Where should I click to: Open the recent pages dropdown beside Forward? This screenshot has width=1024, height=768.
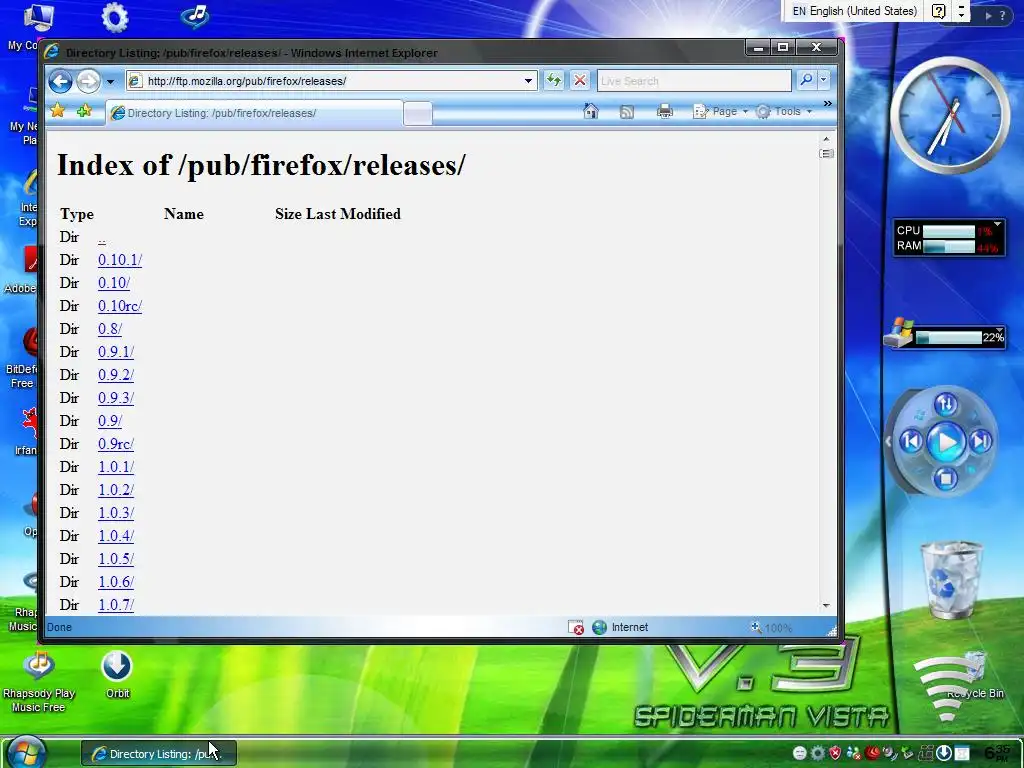tap(110, 82)
